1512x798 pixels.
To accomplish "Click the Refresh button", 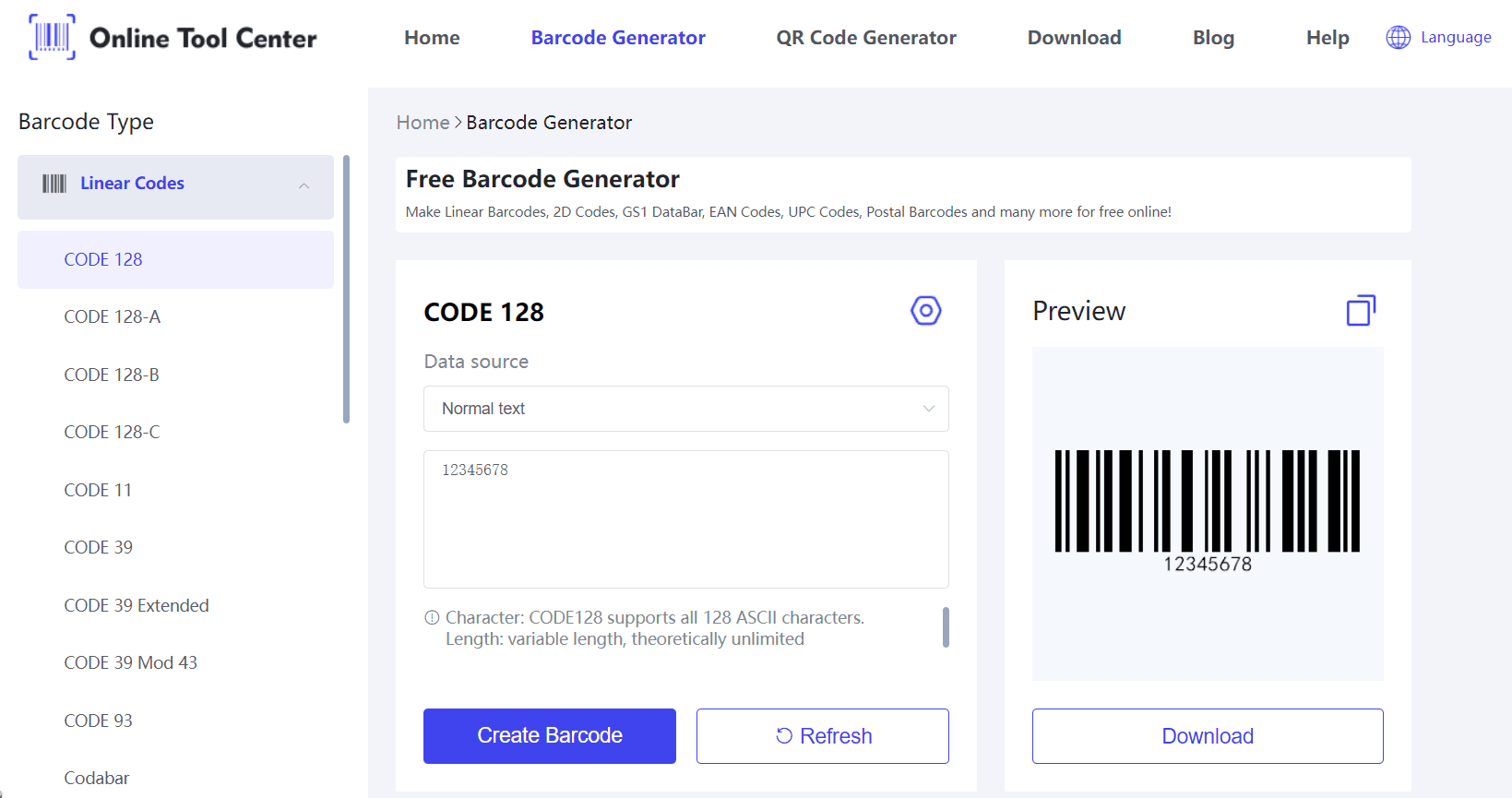I will (823, 736).
